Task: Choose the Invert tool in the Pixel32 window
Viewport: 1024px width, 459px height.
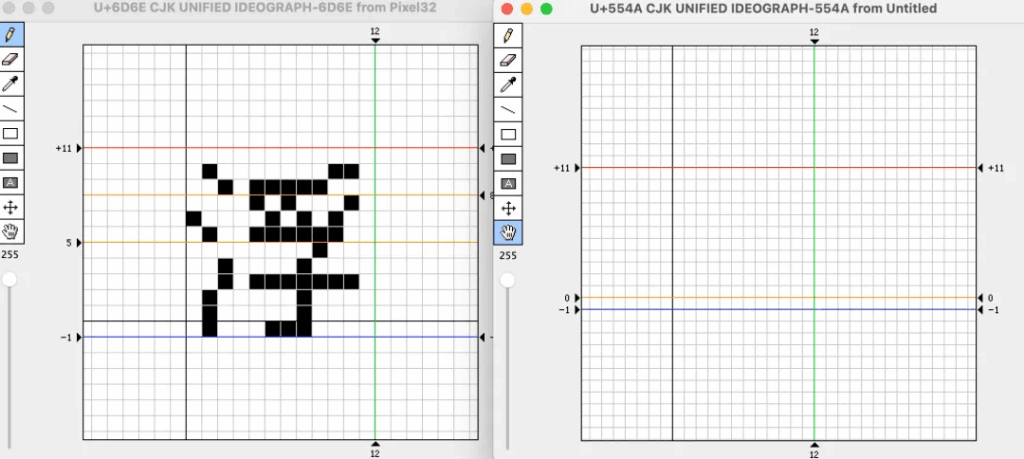Action: pyautogui.click(x=11, y=183)
